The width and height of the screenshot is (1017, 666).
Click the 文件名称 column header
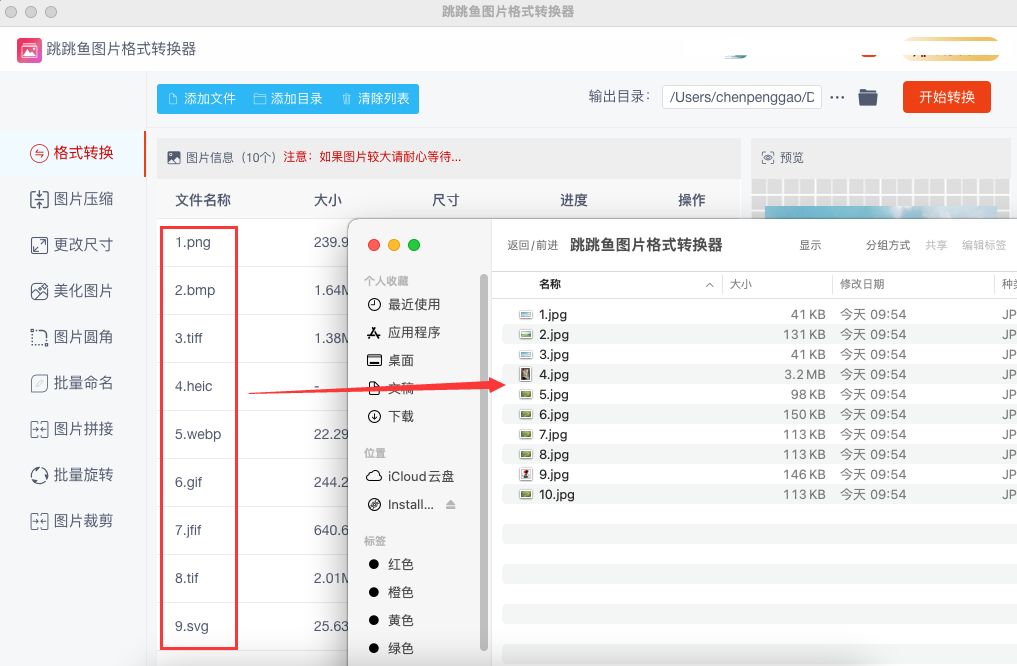point(203,200)
